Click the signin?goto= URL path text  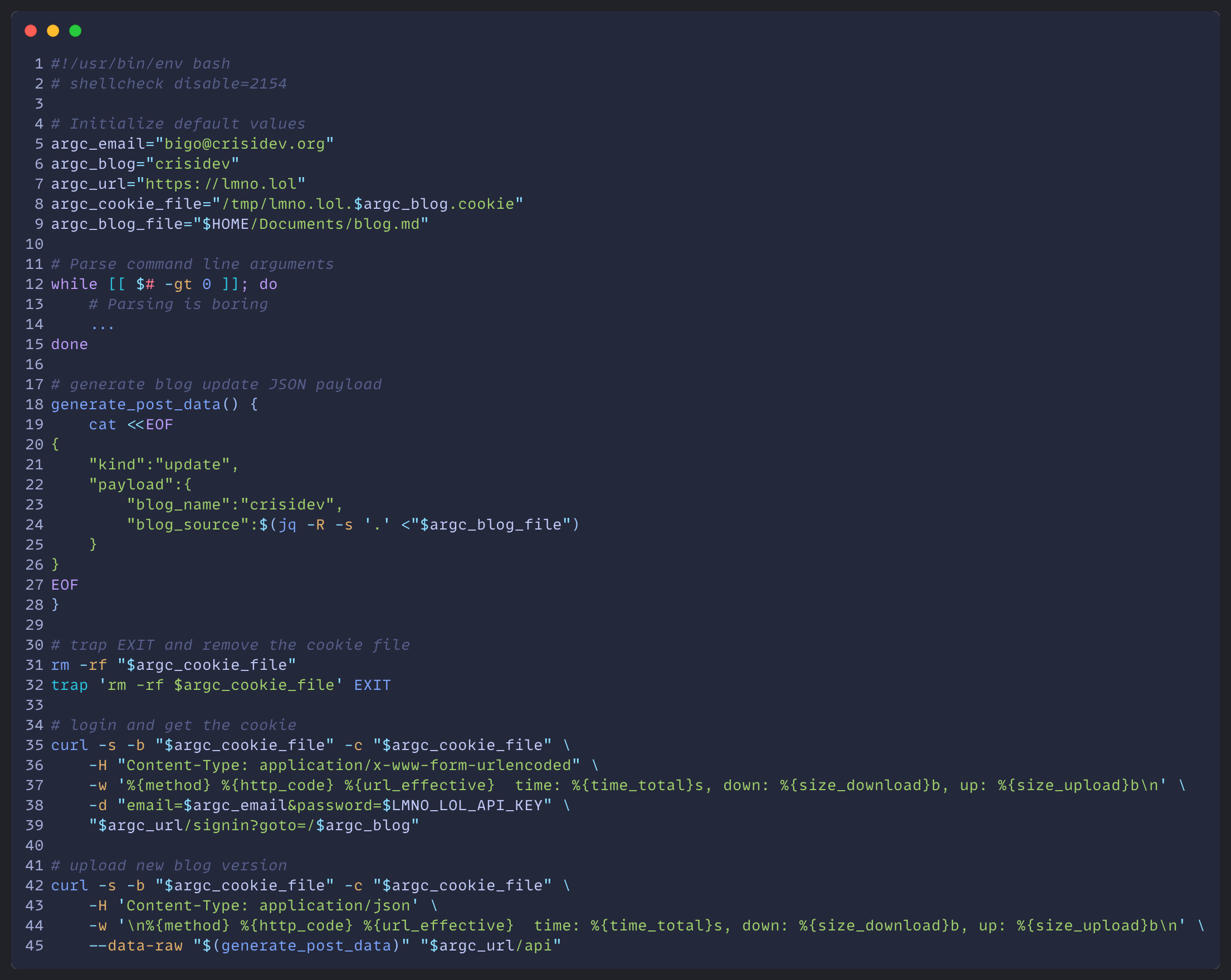click(249, 825)
